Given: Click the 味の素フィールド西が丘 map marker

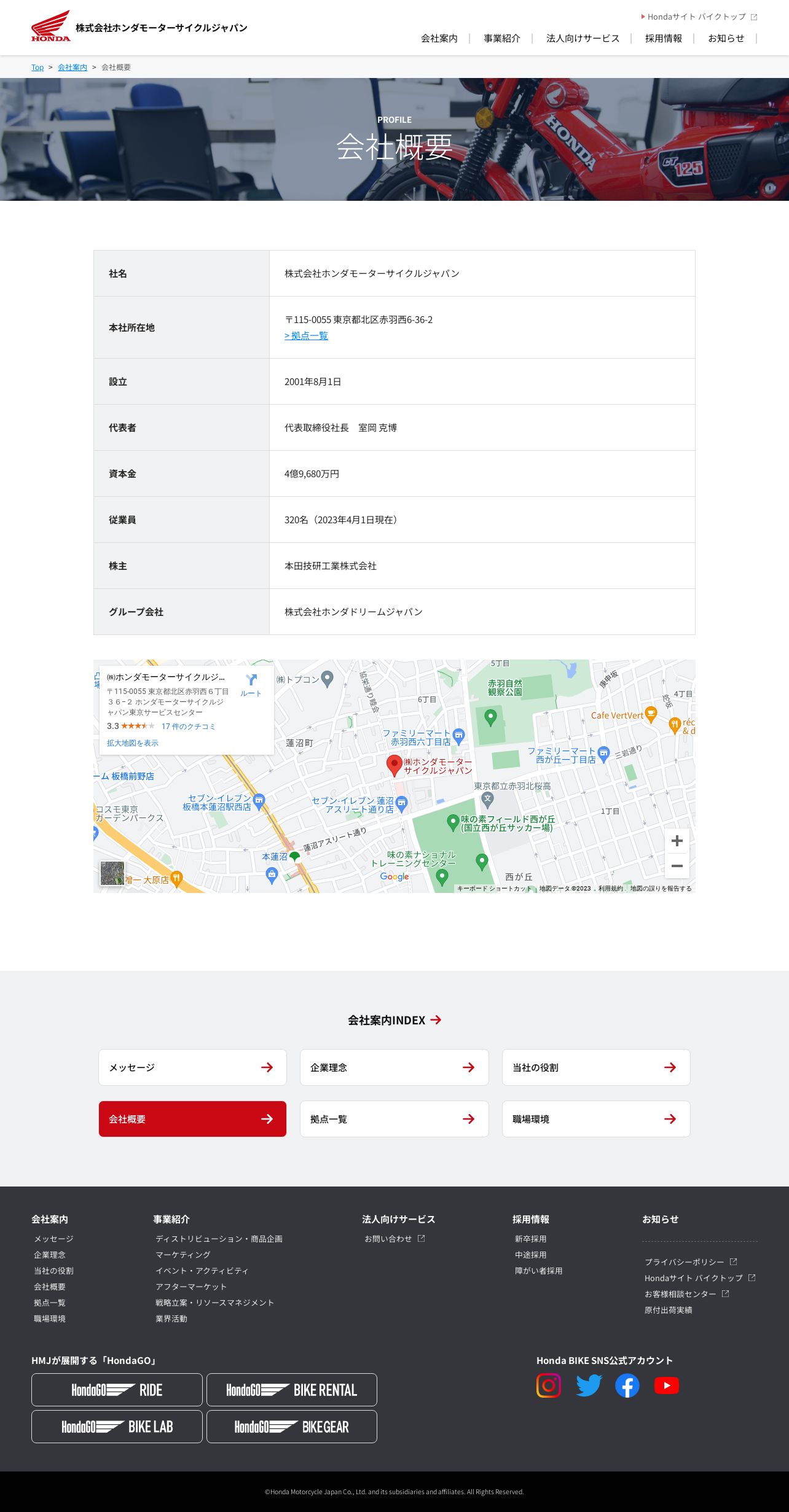Looking at the screenshot, I should [453, 822].
